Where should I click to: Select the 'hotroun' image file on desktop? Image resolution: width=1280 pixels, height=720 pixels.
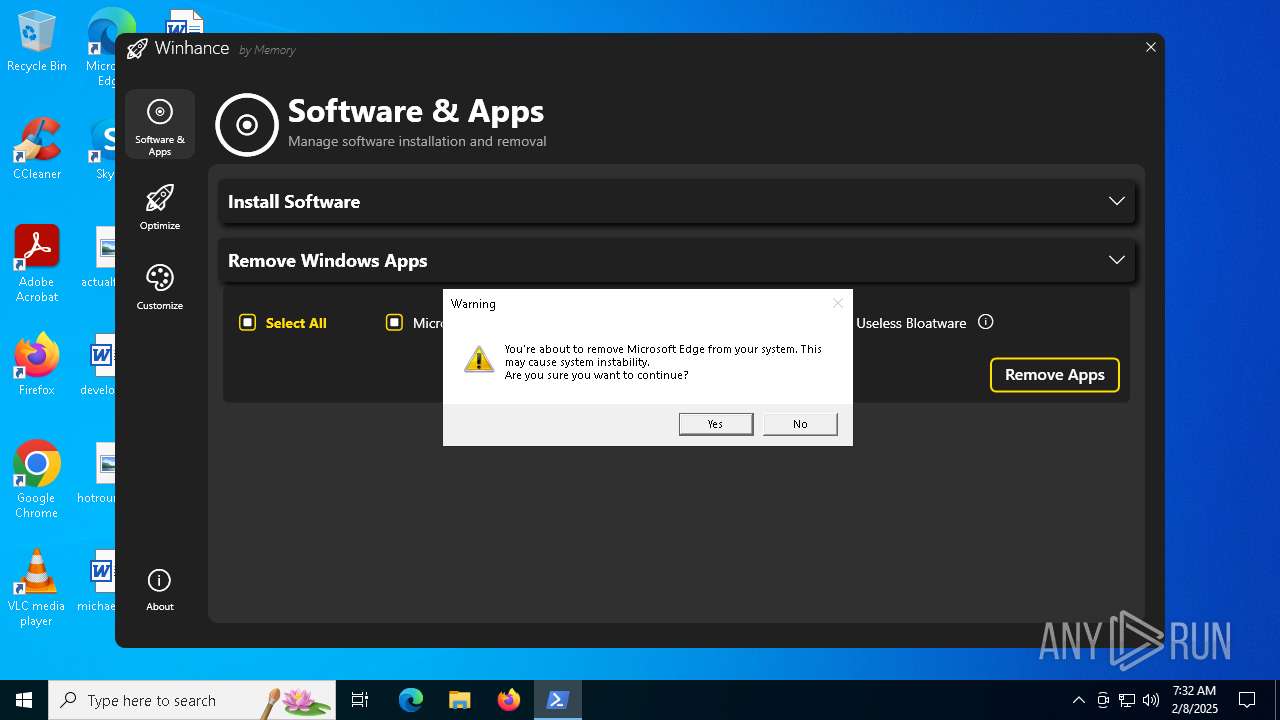coord(99,472)
